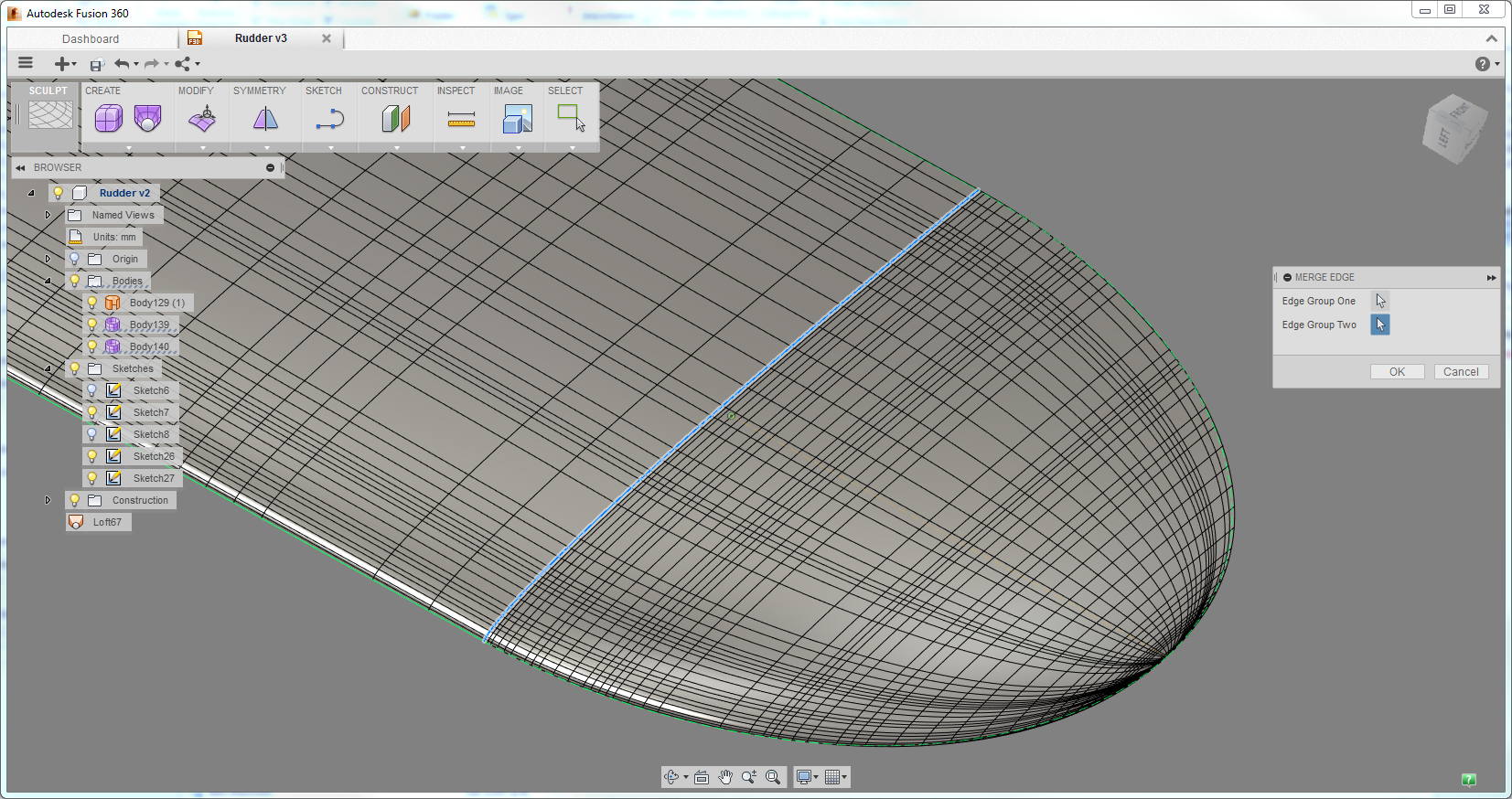Close the Rudder v3 tab
Viewport: 1512px width, 799px height.
pyautogui.click(x=327, y=38)
